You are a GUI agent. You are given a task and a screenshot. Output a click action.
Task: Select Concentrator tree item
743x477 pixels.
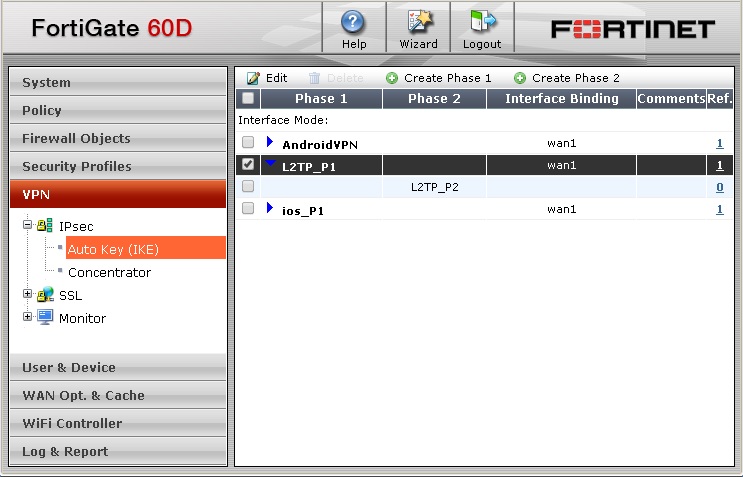click(109, 272)
